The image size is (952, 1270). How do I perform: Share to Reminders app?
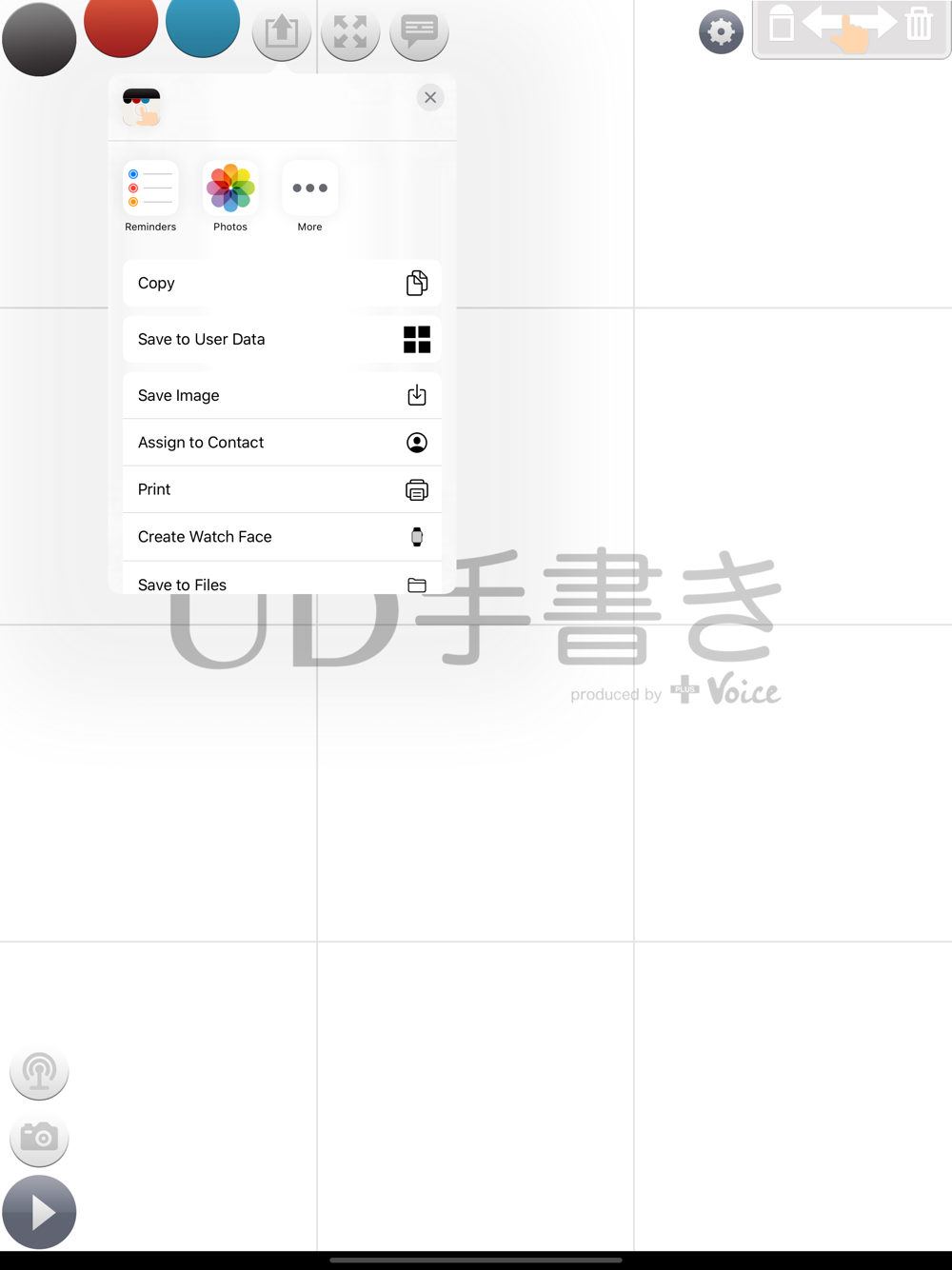tap(150, 196)
